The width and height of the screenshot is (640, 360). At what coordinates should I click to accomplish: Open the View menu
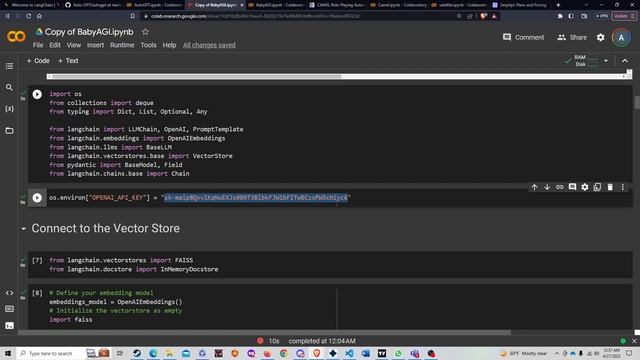pos(74,45)
